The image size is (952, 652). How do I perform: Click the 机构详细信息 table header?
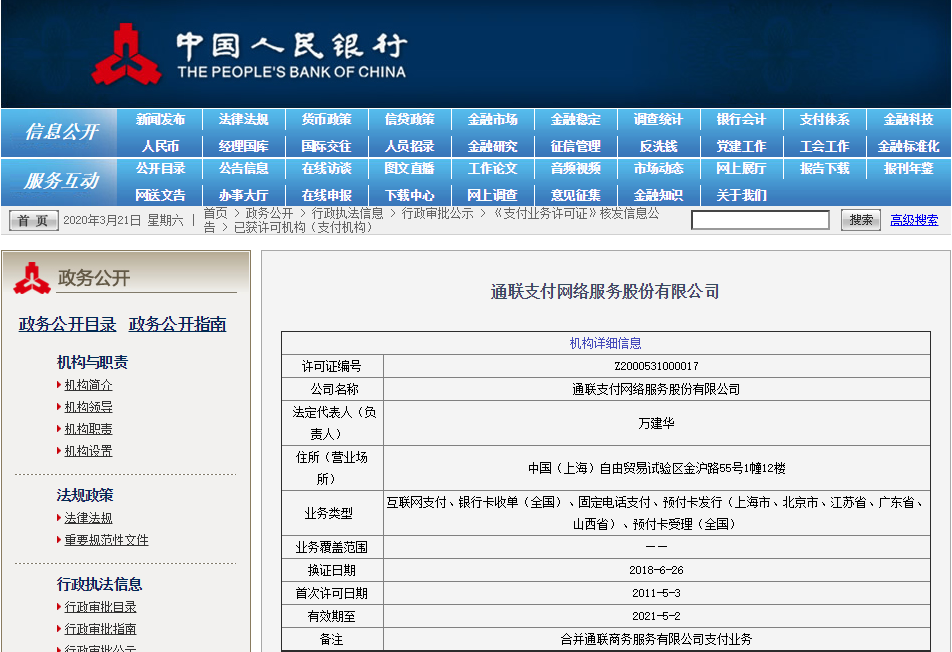click(x=605, y=343)
